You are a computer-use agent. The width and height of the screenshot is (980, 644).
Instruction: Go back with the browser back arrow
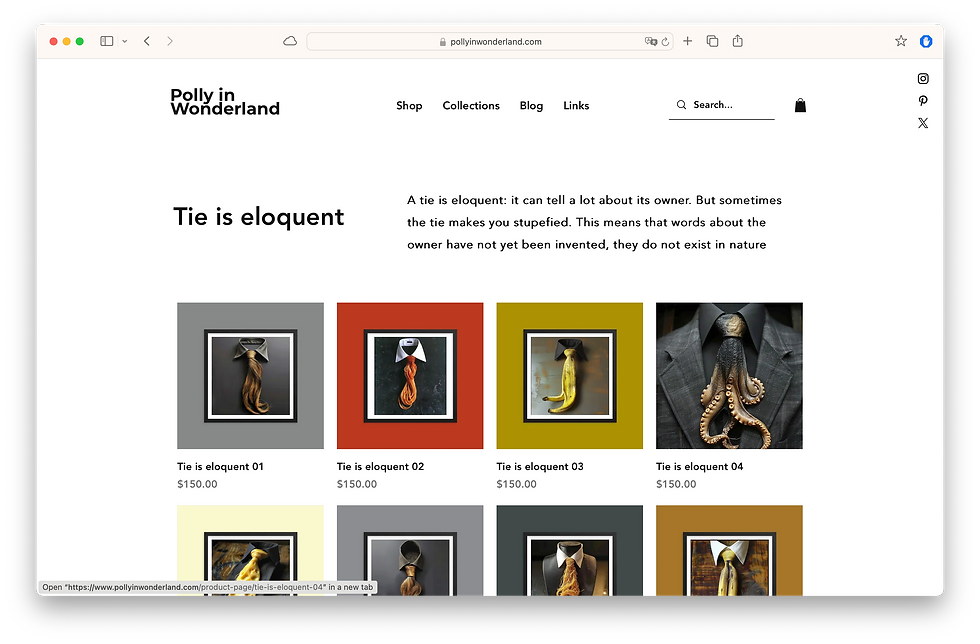coord(147,41)
